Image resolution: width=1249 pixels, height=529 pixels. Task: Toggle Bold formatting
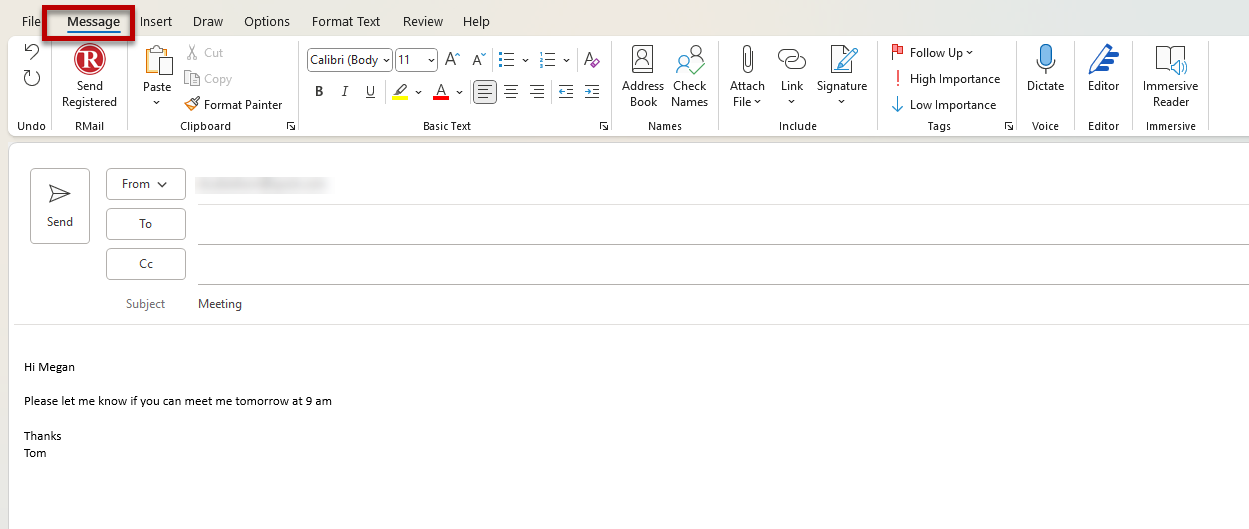point(319,92)
